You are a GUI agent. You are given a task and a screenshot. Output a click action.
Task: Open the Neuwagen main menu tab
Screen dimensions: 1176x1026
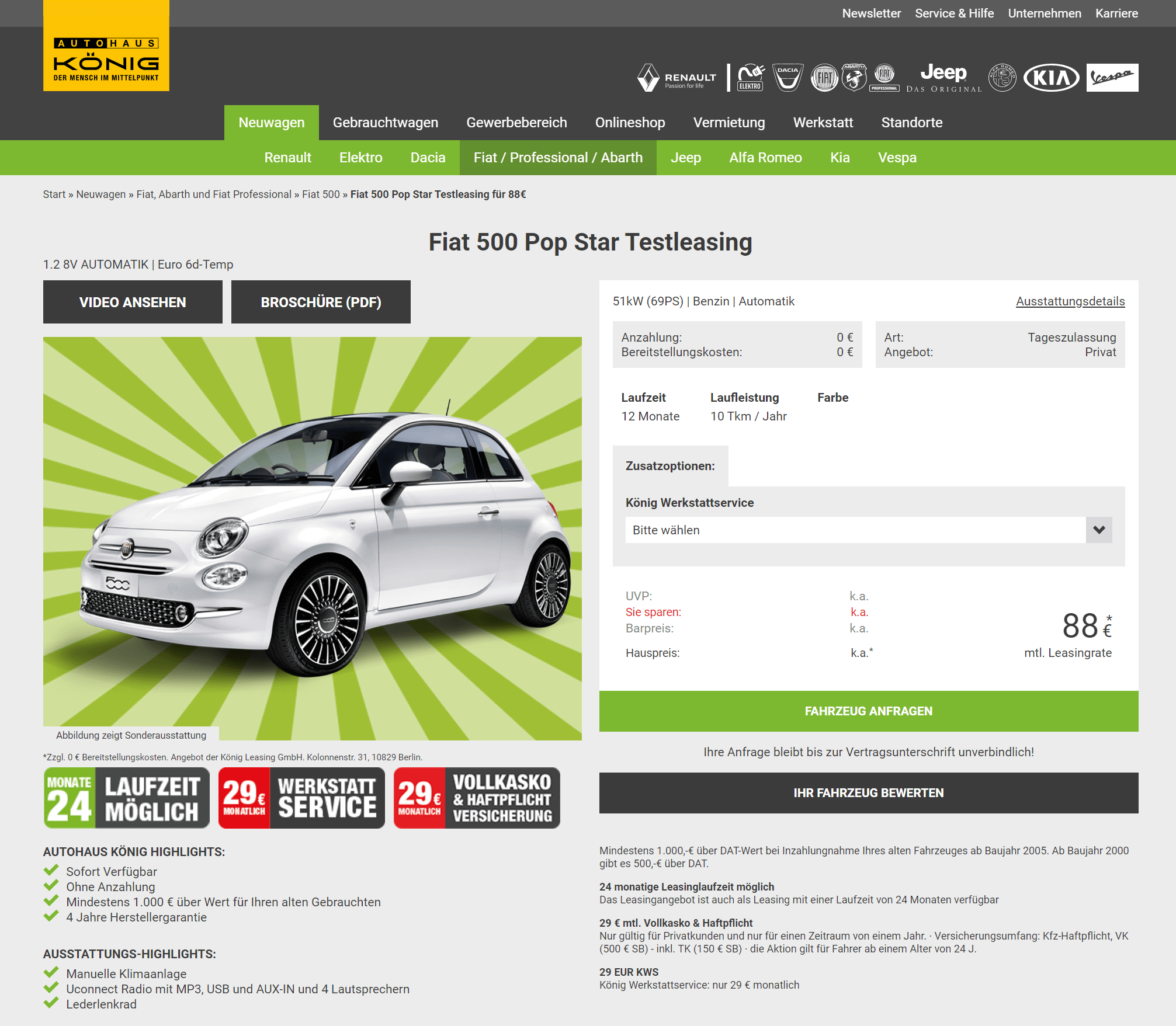[x=272, y=123]
